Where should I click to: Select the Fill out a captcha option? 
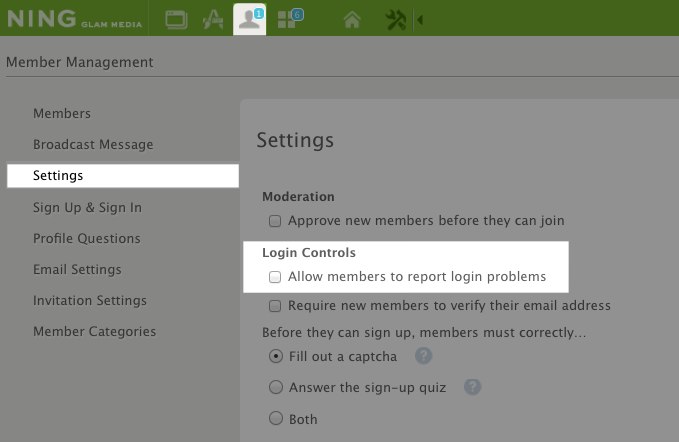coord(276,356)
